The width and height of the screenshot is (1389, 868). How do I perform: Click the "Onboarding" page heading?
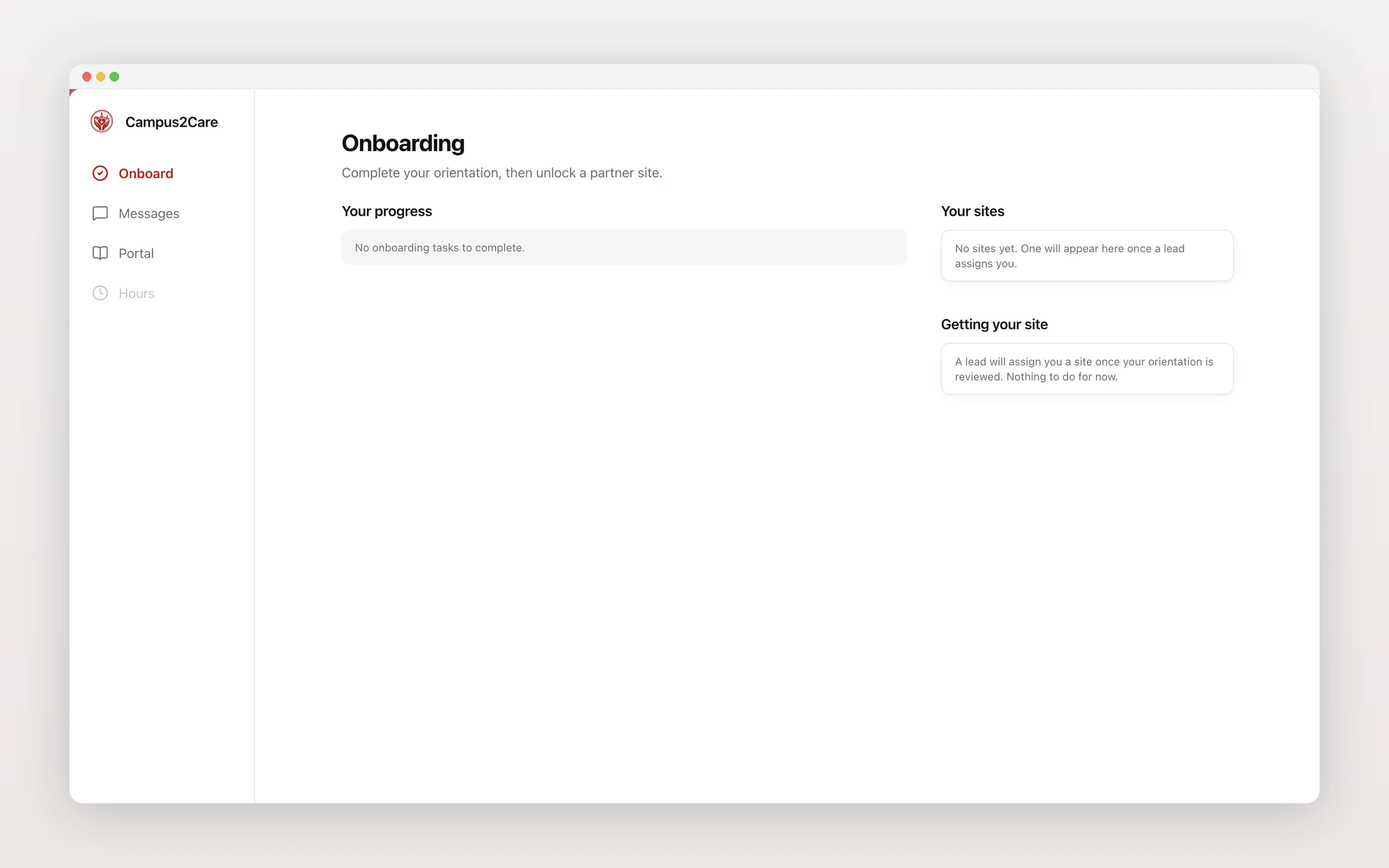point(403,144)
